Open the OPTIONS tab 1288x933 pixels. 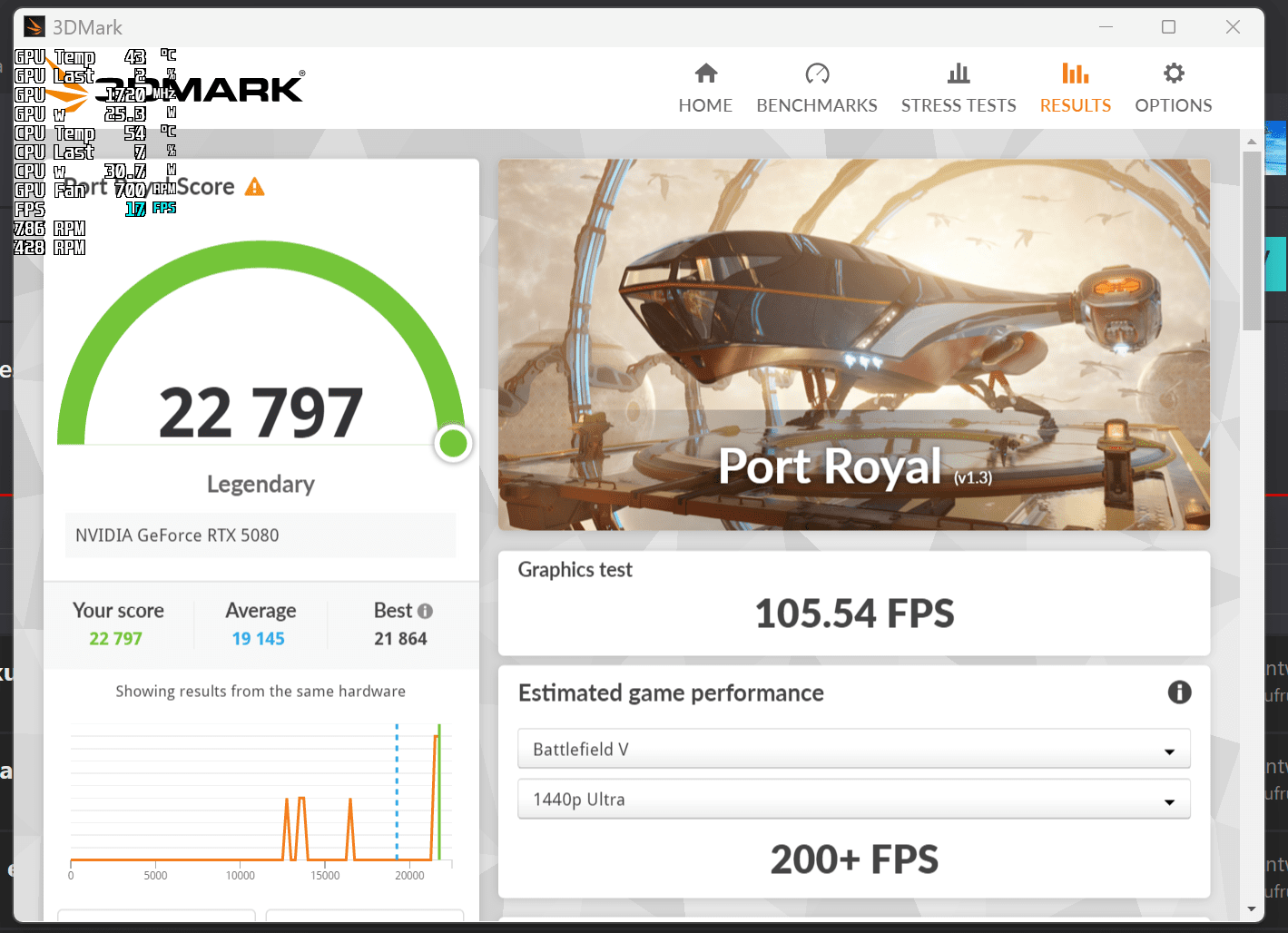(x=1174, y=89)
